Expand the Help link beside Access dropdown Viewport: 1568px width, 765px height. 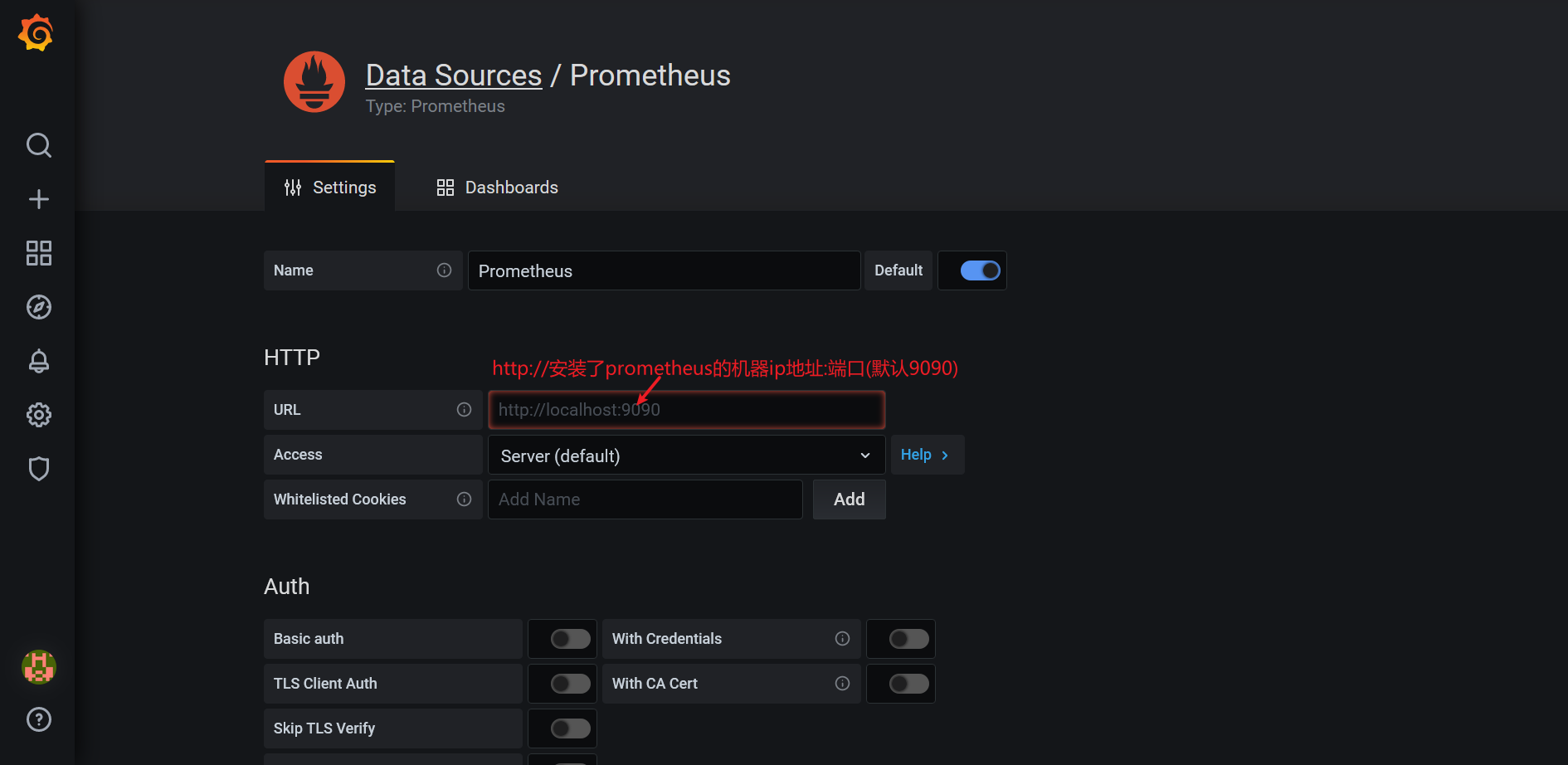click(926, 454)
